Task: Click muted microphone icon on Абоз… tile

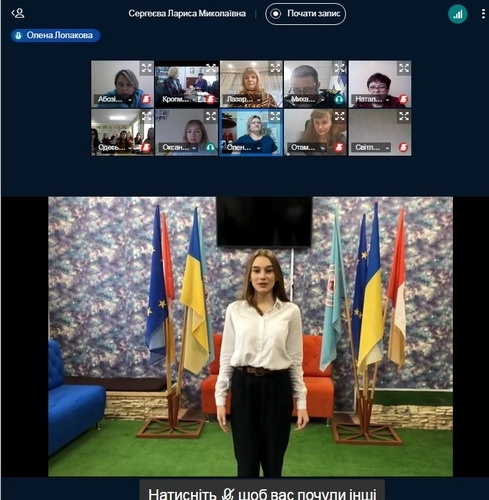Action: pos(146,99)
